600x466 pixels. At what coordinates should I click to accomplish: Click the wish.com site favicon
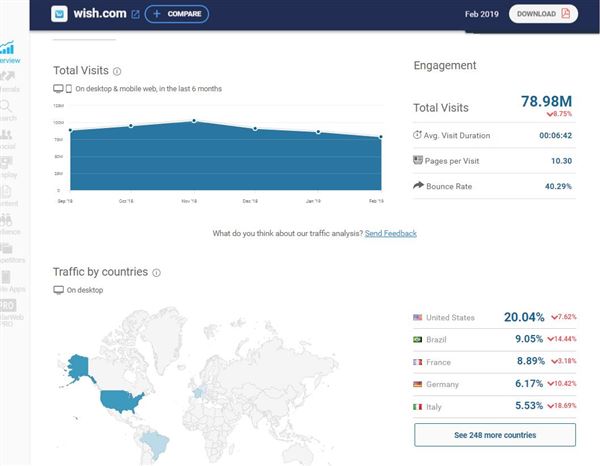[x=59, y=14]
